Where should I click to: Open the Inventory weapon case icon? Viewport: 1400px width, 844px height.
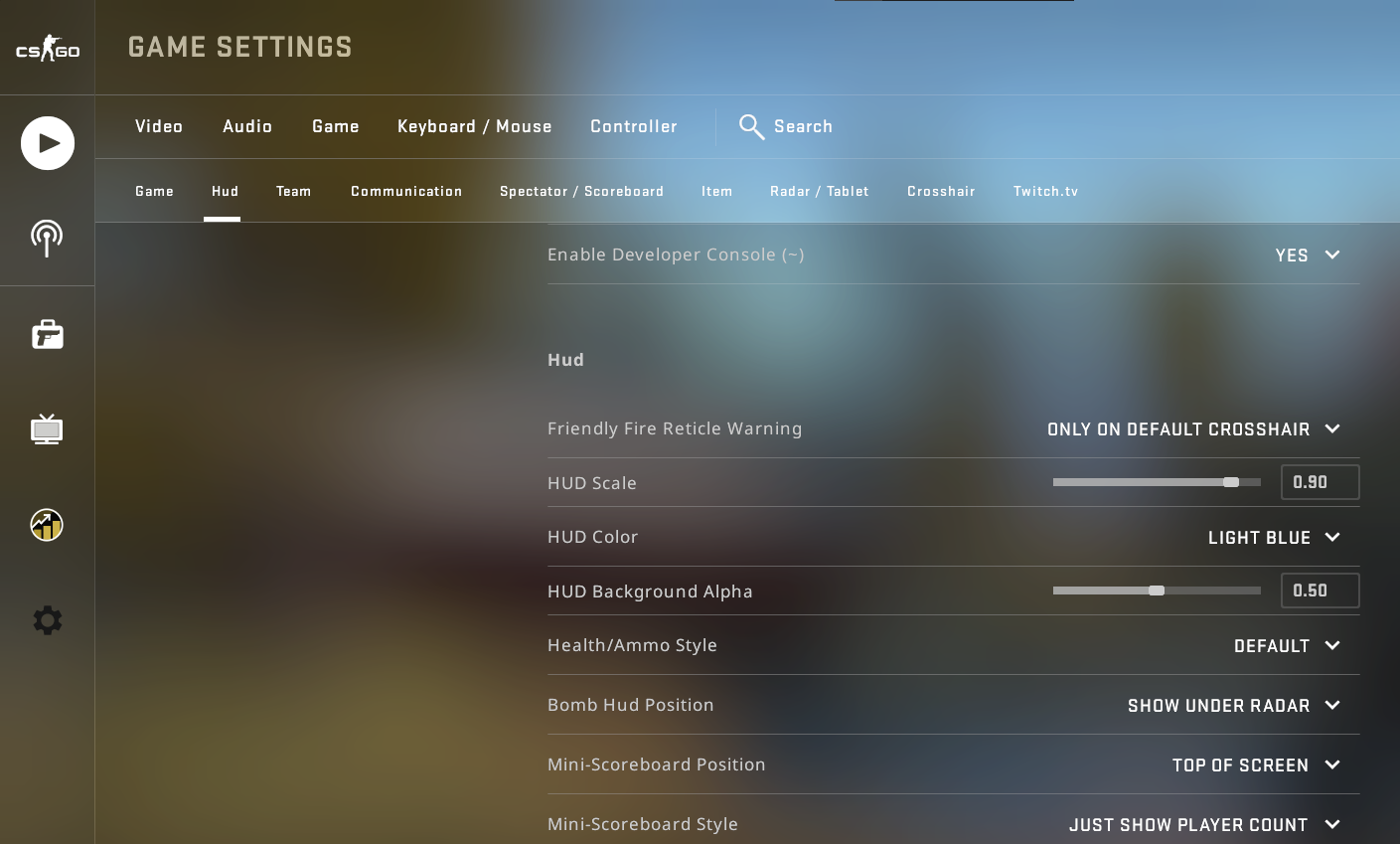point(47,334)
